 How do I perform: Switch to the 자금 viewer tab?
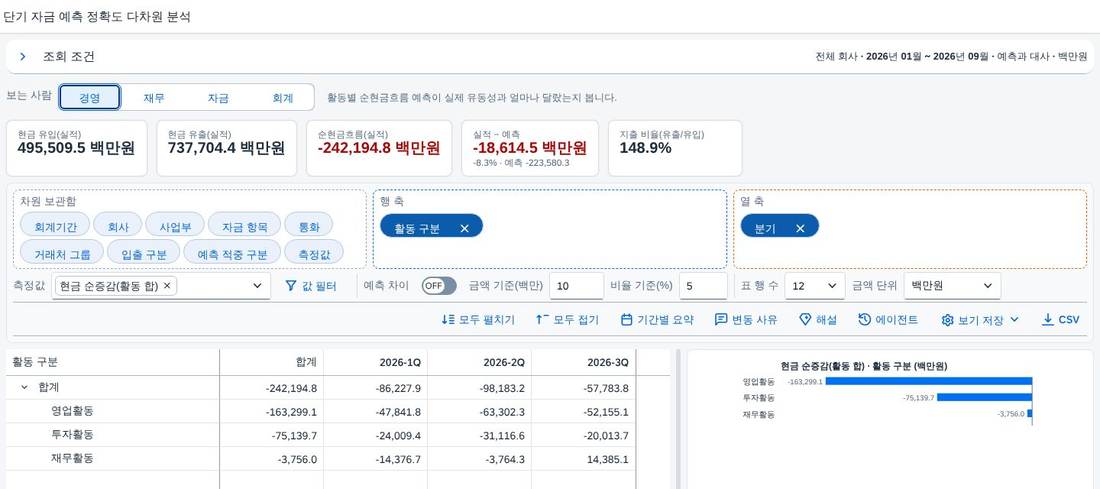(218, 98)
